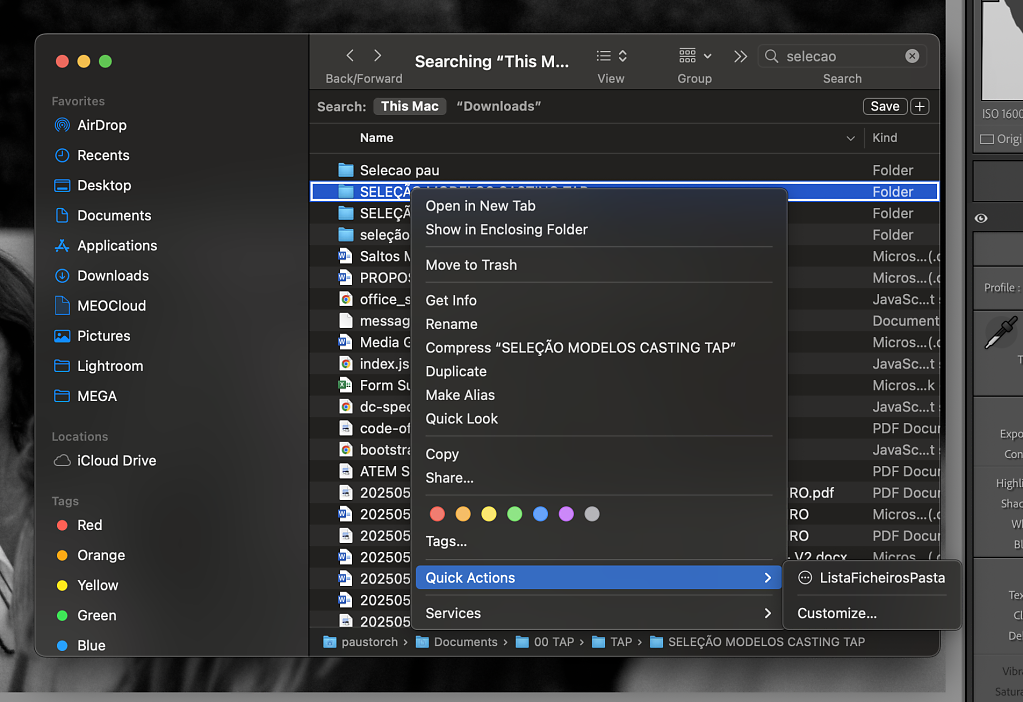Click the Back arrow in Finder toolbar
Image resolution: width=1023 pixels, height=702 pixels.
coord(350,56)
